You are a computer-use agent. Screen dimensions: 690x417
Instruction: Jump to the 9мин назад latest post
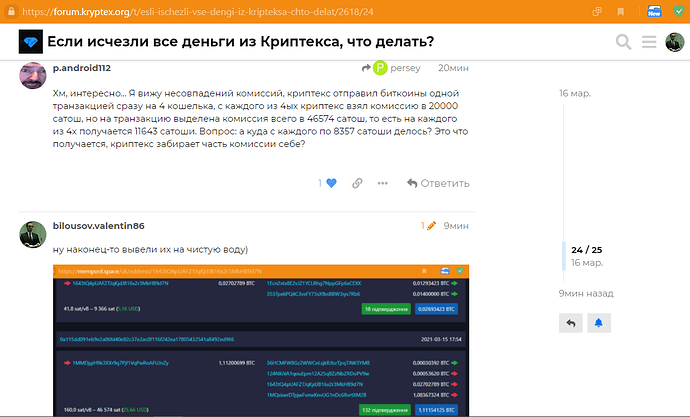click(x=586, y=294)
